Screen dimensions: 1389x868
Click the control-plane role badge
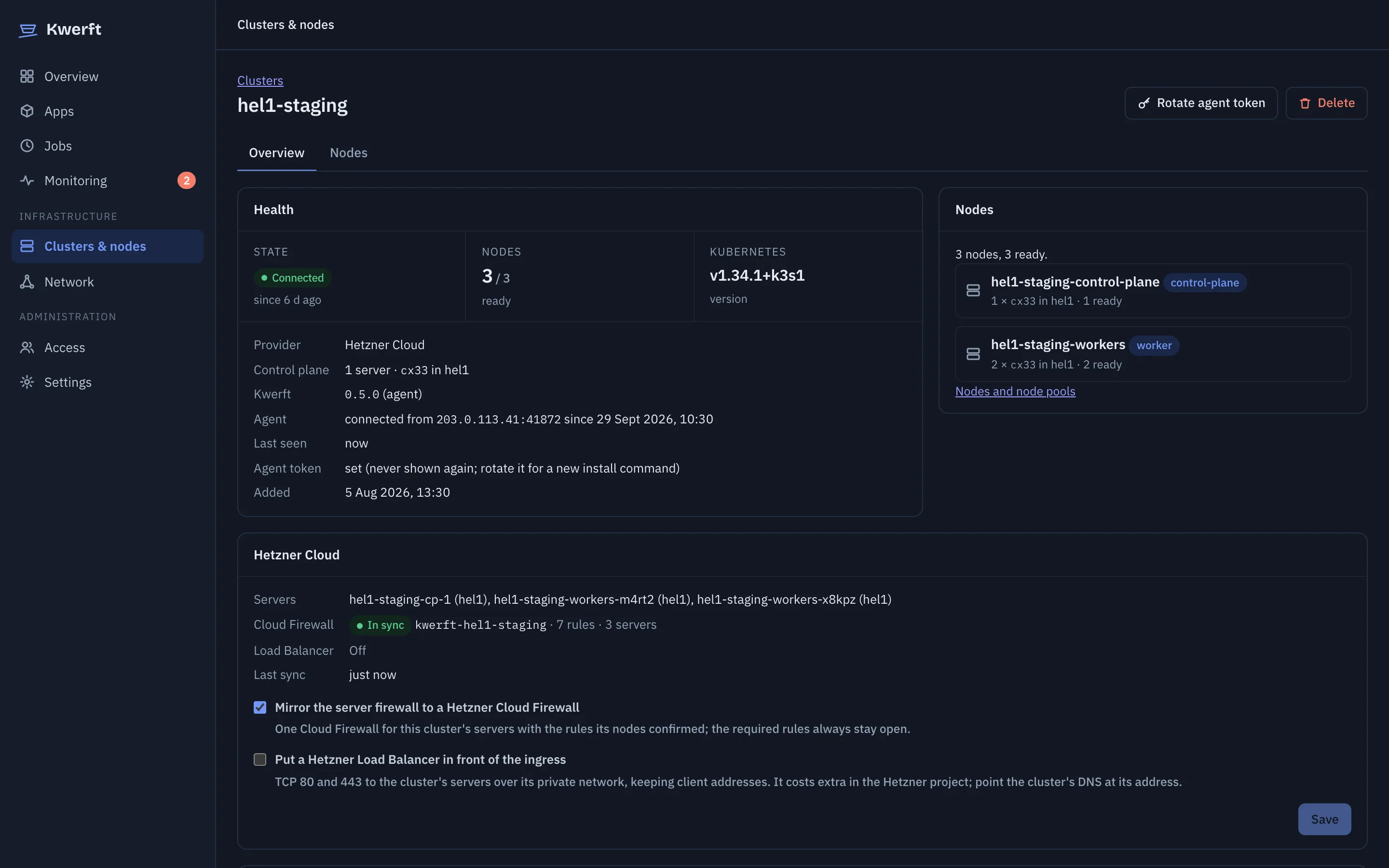tap(1204, 283)
